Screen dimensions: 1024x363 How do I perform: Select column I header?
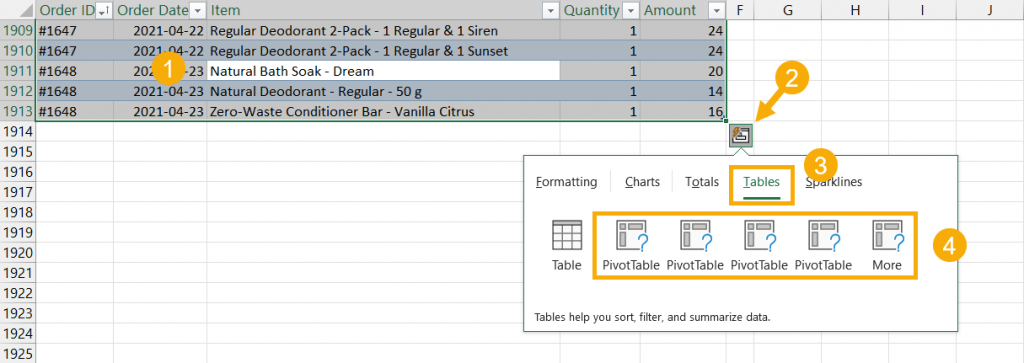point(921,10)
